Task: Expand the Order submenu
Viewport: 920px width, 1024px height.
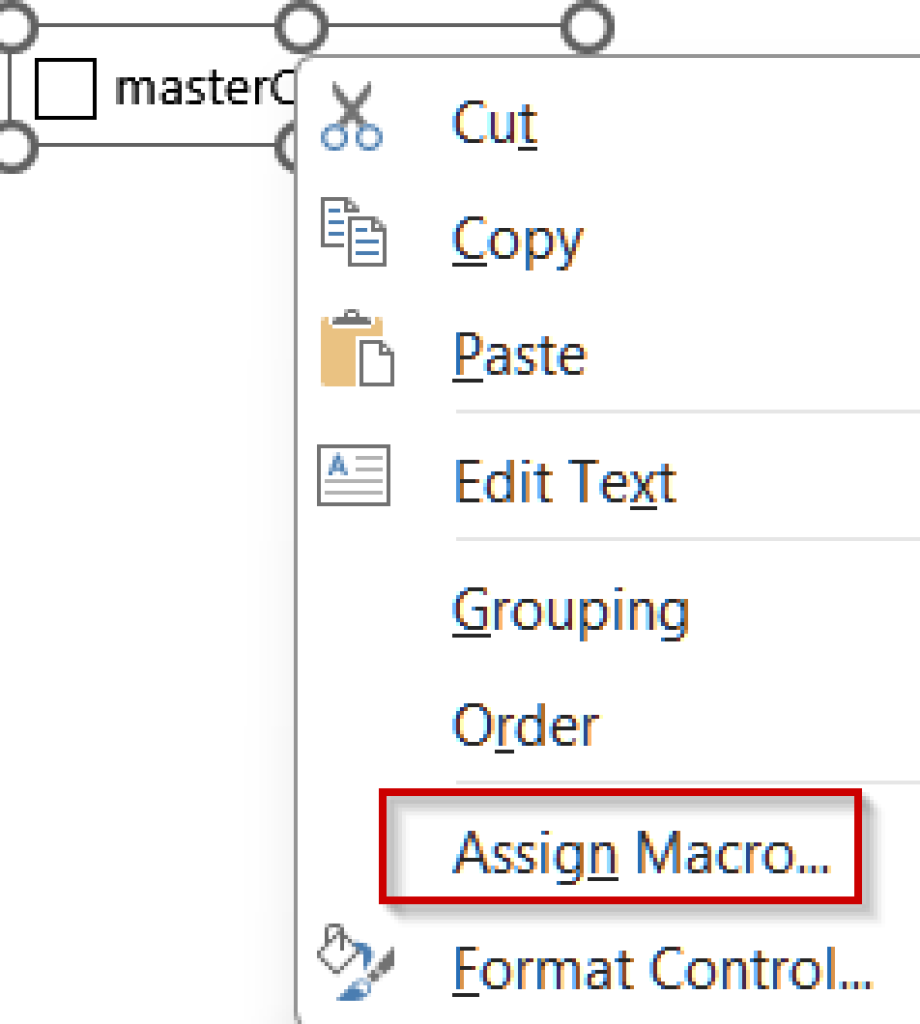Action: point(525,727)
